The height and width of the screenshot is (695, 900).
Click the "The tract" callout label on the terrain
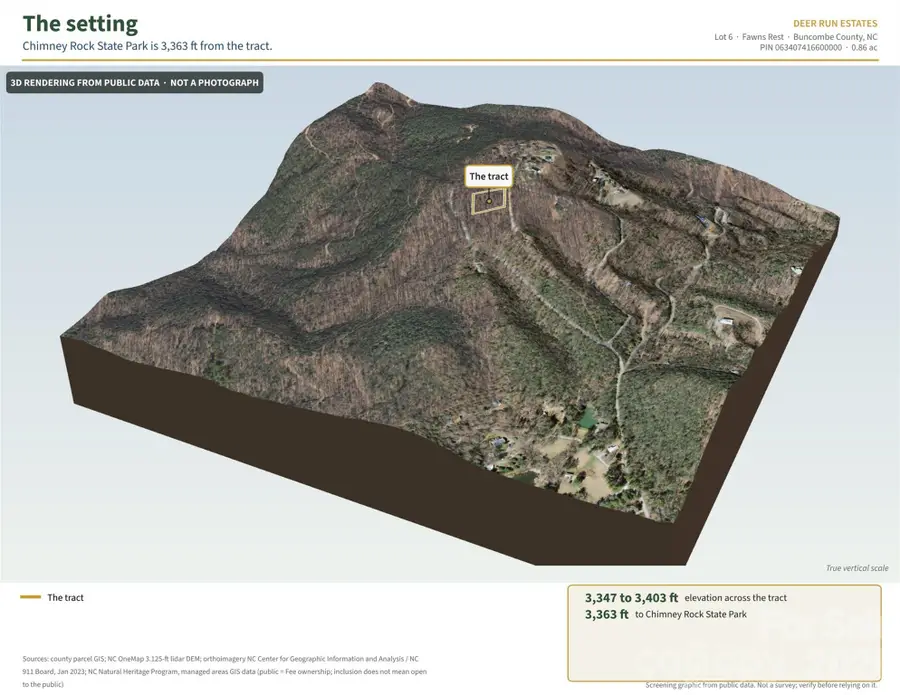click(x=488, y=176)
